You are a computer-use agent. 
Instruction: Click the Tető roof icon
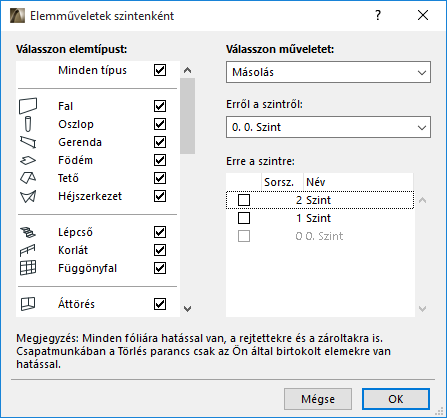(28, 178)
